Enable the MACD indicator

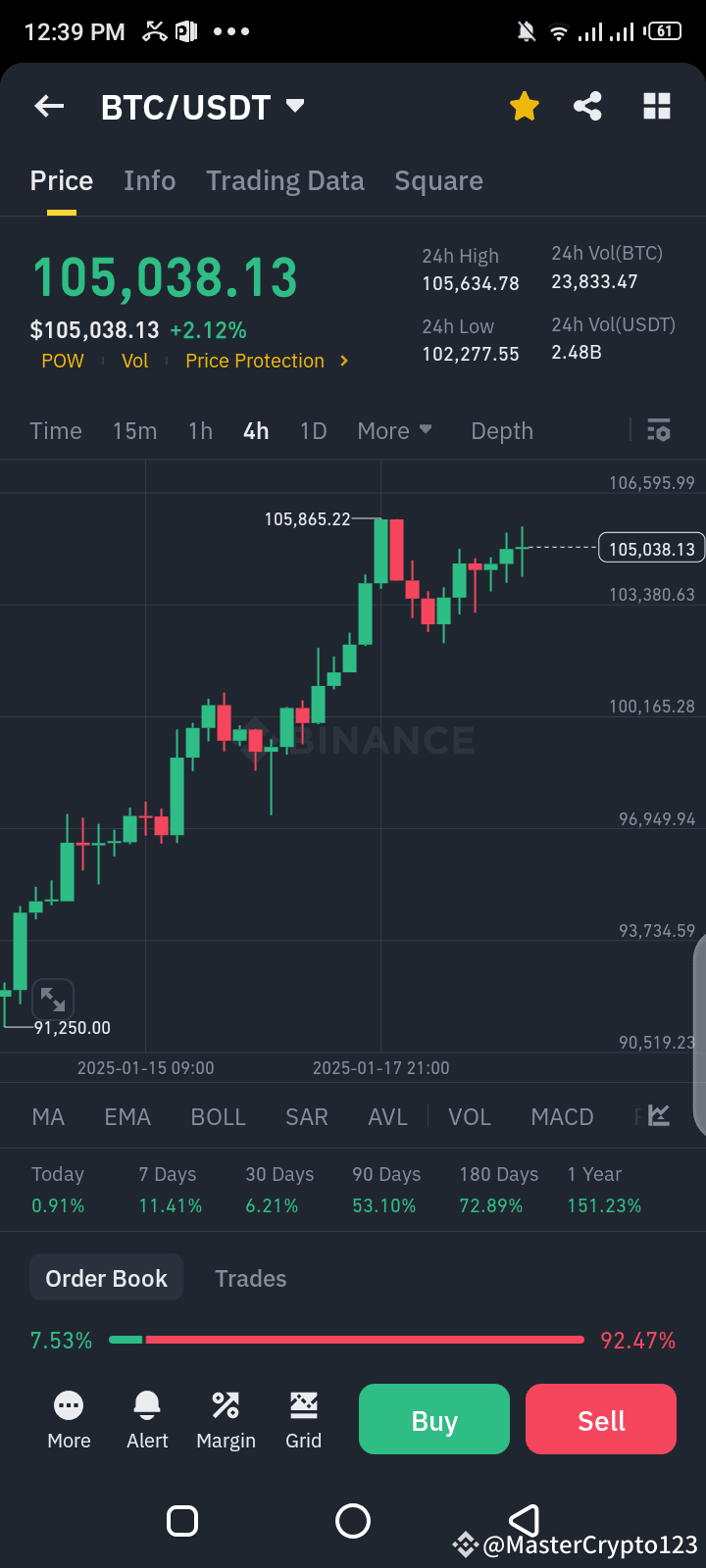click(x=562, y=1116)
